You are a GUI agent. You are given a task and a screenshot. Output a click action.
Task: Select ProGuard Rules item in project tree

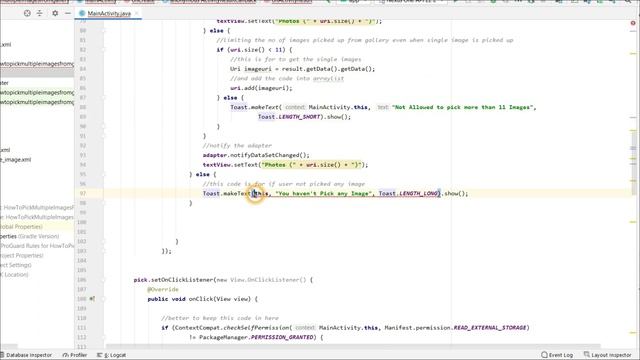point(37,246)
